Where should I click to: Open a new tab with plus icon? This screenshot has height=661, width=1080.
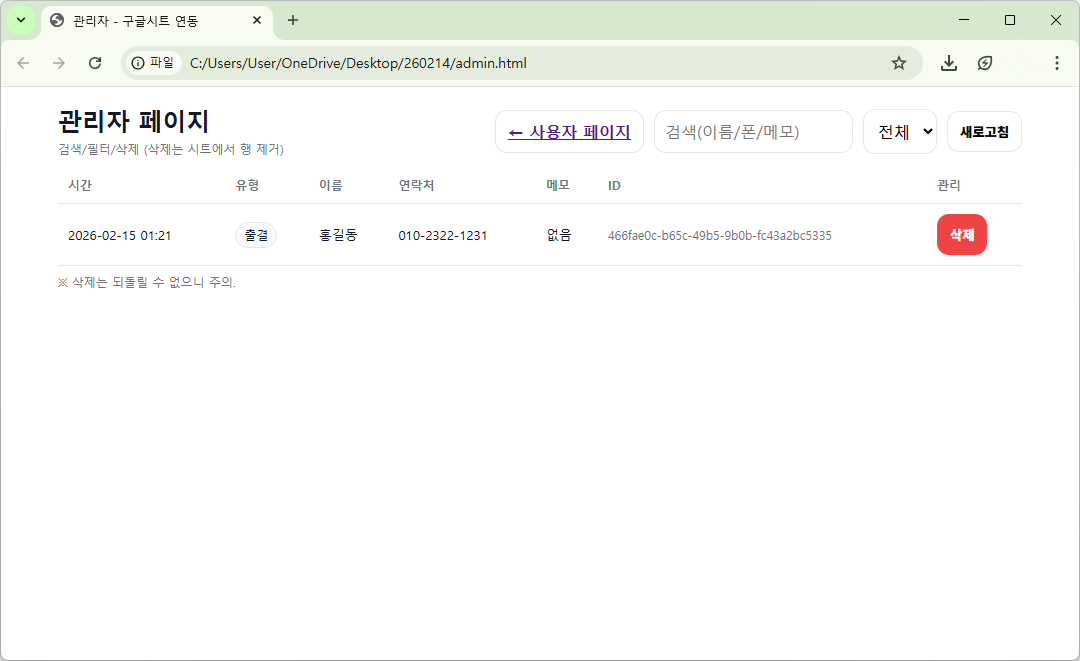pos(293,20)
